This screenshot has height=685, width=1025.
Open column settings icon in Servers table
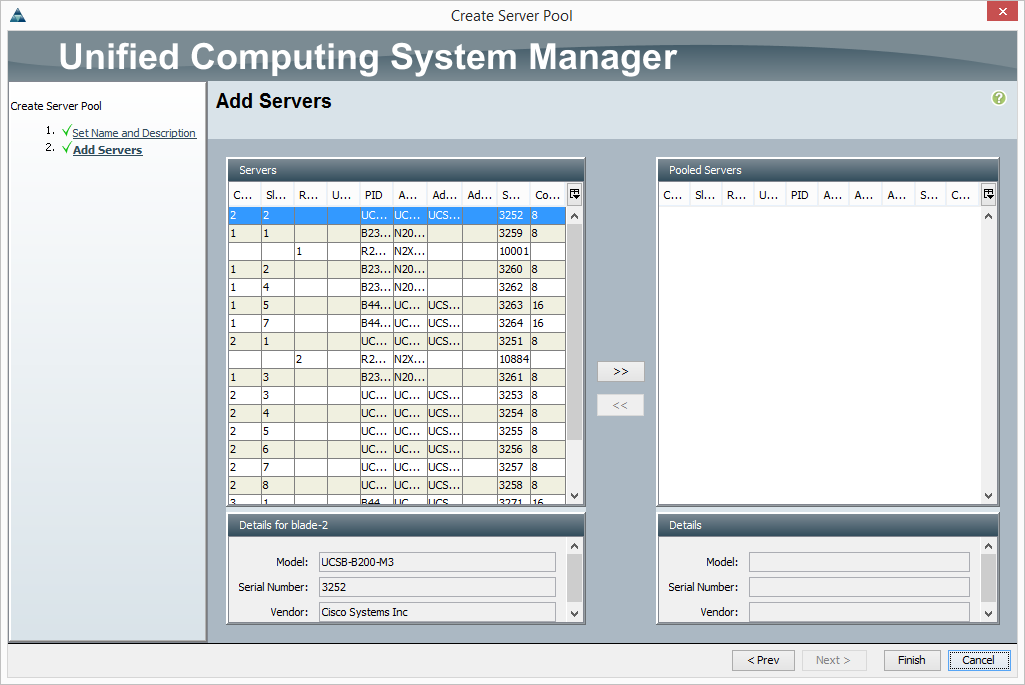point(575,194)
